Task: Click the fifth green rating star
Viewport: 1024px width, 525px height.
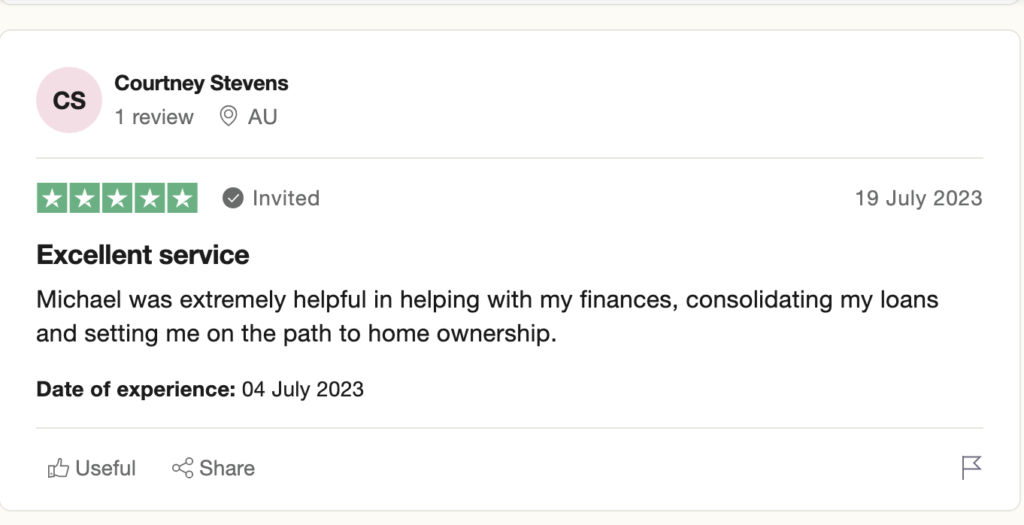Action: click(181, 198)
